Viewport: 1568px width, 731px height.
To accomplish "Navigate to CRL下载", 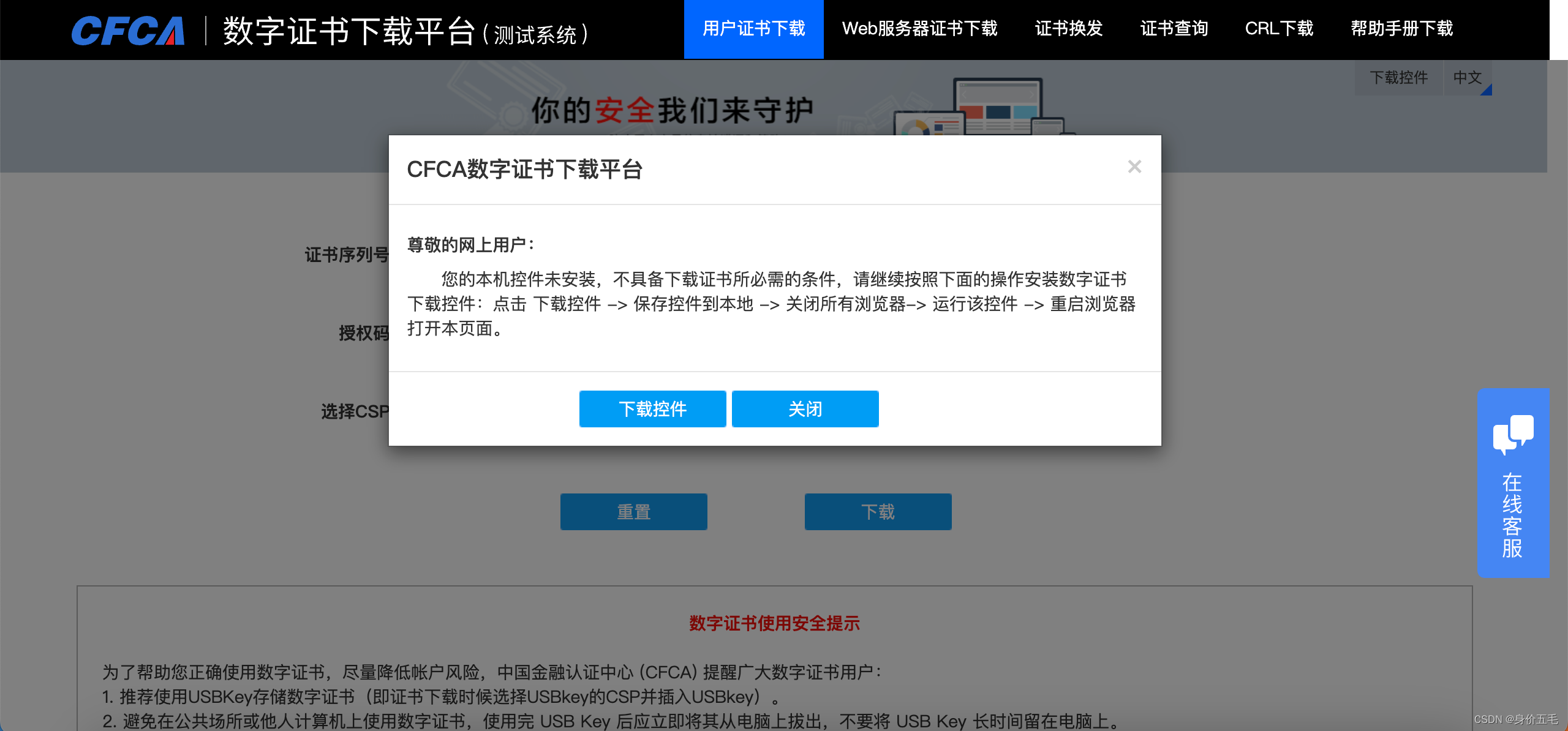I will coord(1279,29).
